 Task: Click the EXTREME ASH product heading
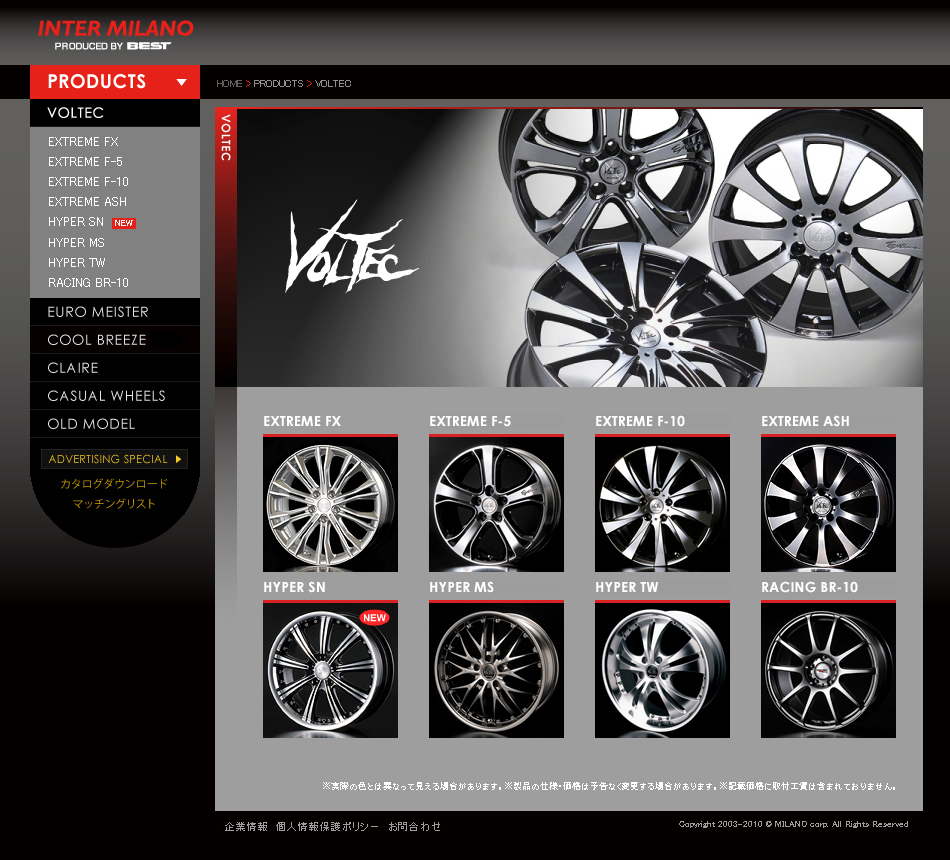pos(805,421)
